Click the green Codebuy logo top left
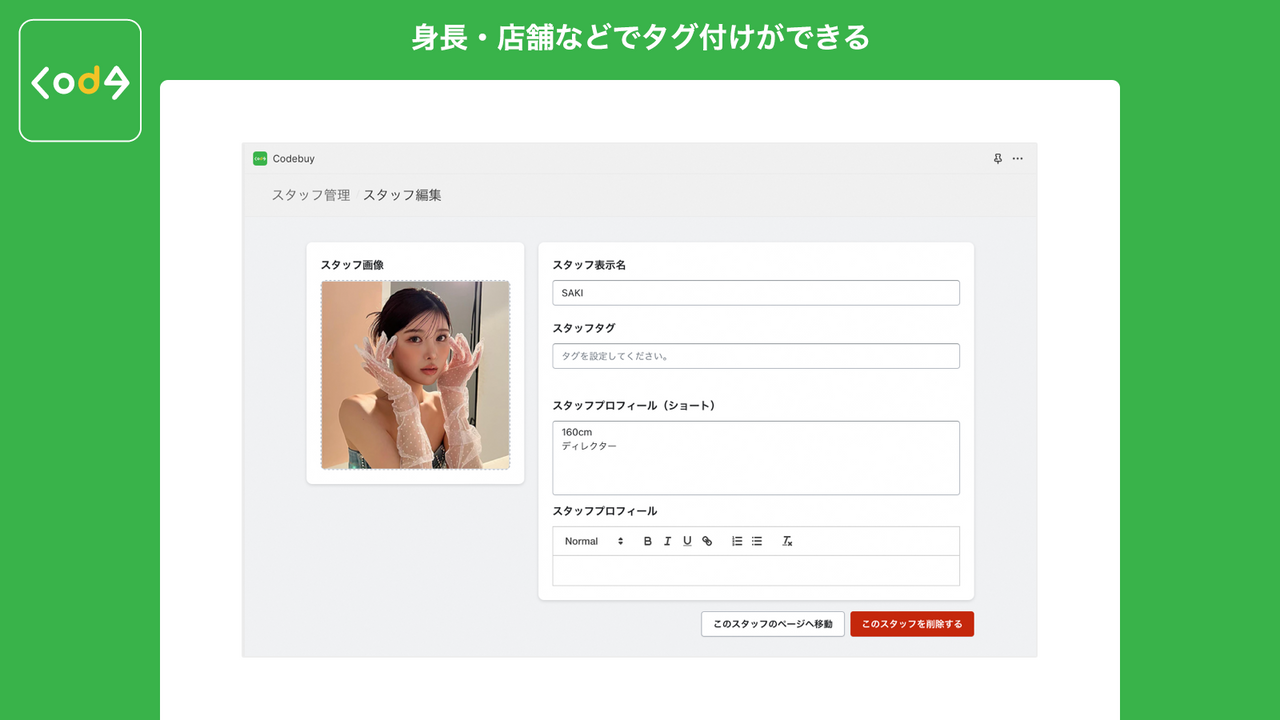Image resolution: width=1280 pixels, height=720 pixels. coord(80,80)
